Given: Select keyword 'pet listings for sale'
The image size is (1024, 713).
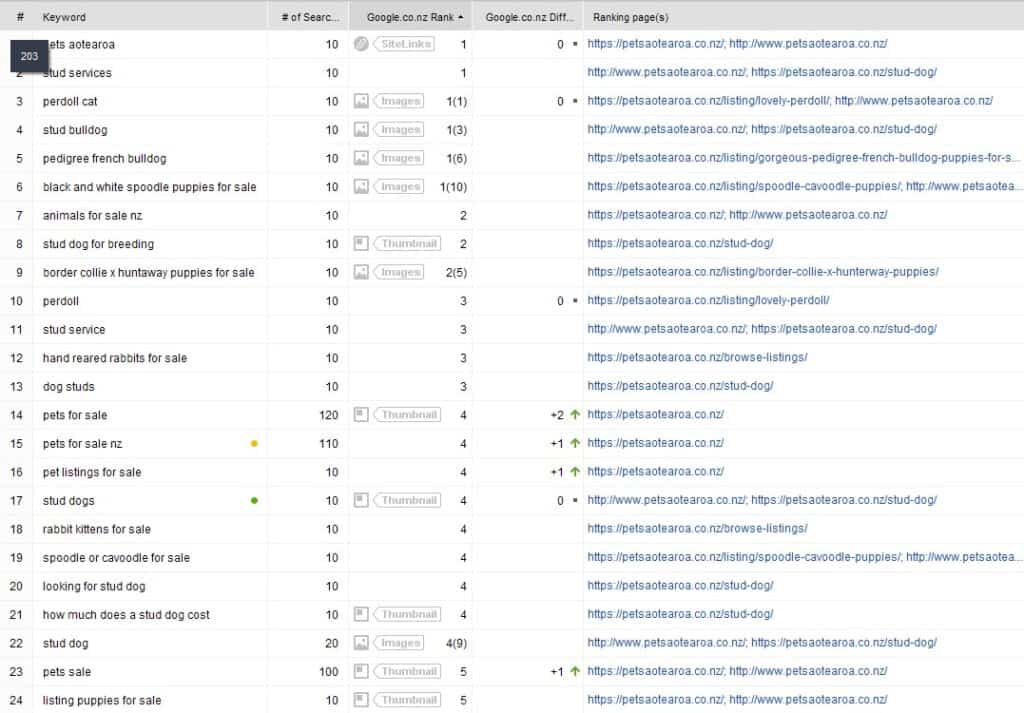Looking at the screenshot, I should 92,472.
